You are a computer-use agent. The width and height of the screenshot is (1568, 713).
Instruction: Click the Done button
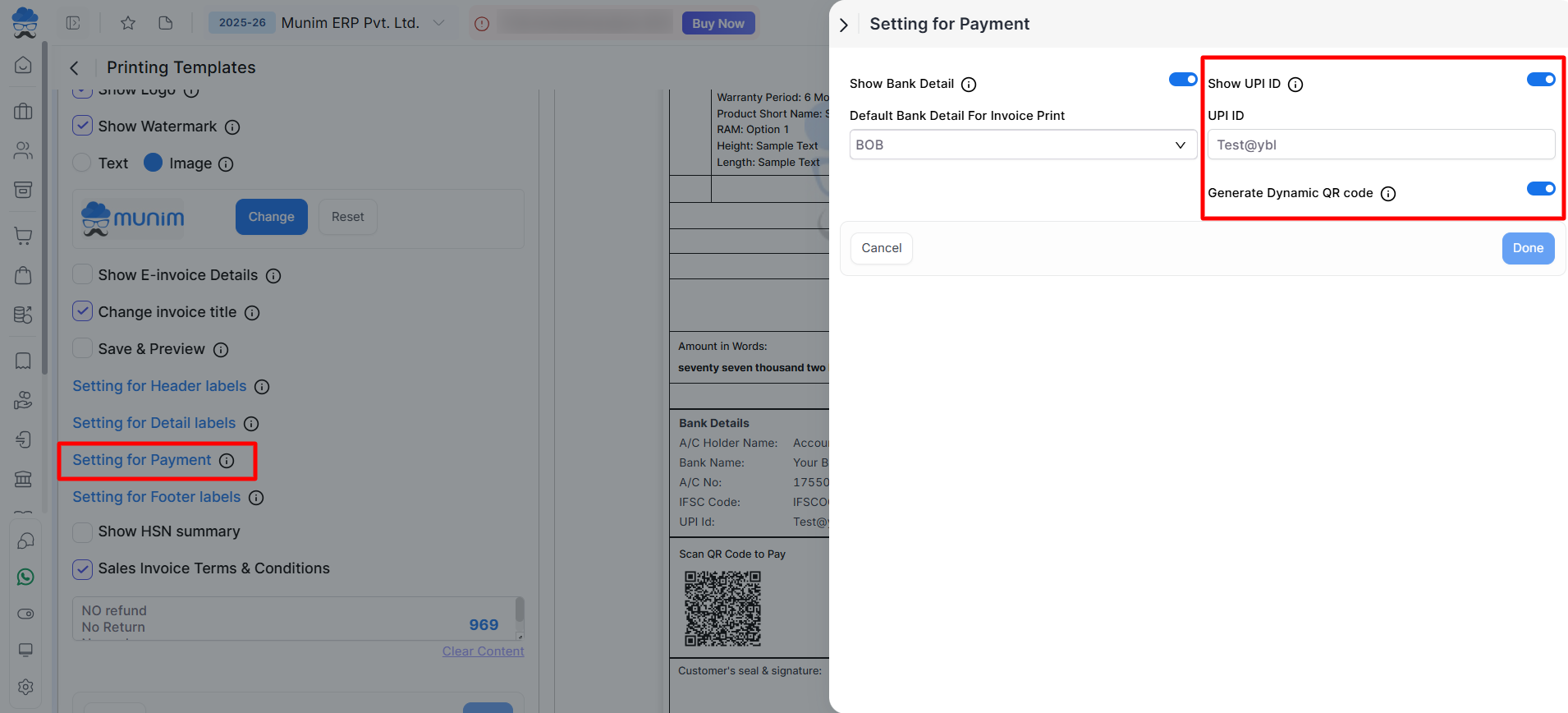[x=1527, y=248]
